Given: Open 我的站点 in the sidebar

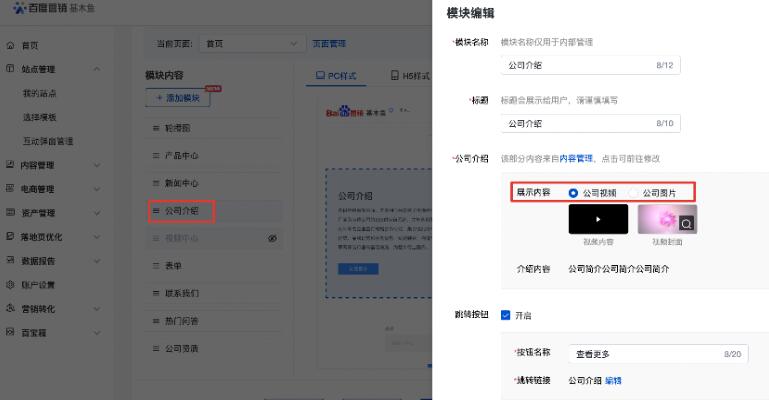Looking at the screenshot, I should (39, 93).
